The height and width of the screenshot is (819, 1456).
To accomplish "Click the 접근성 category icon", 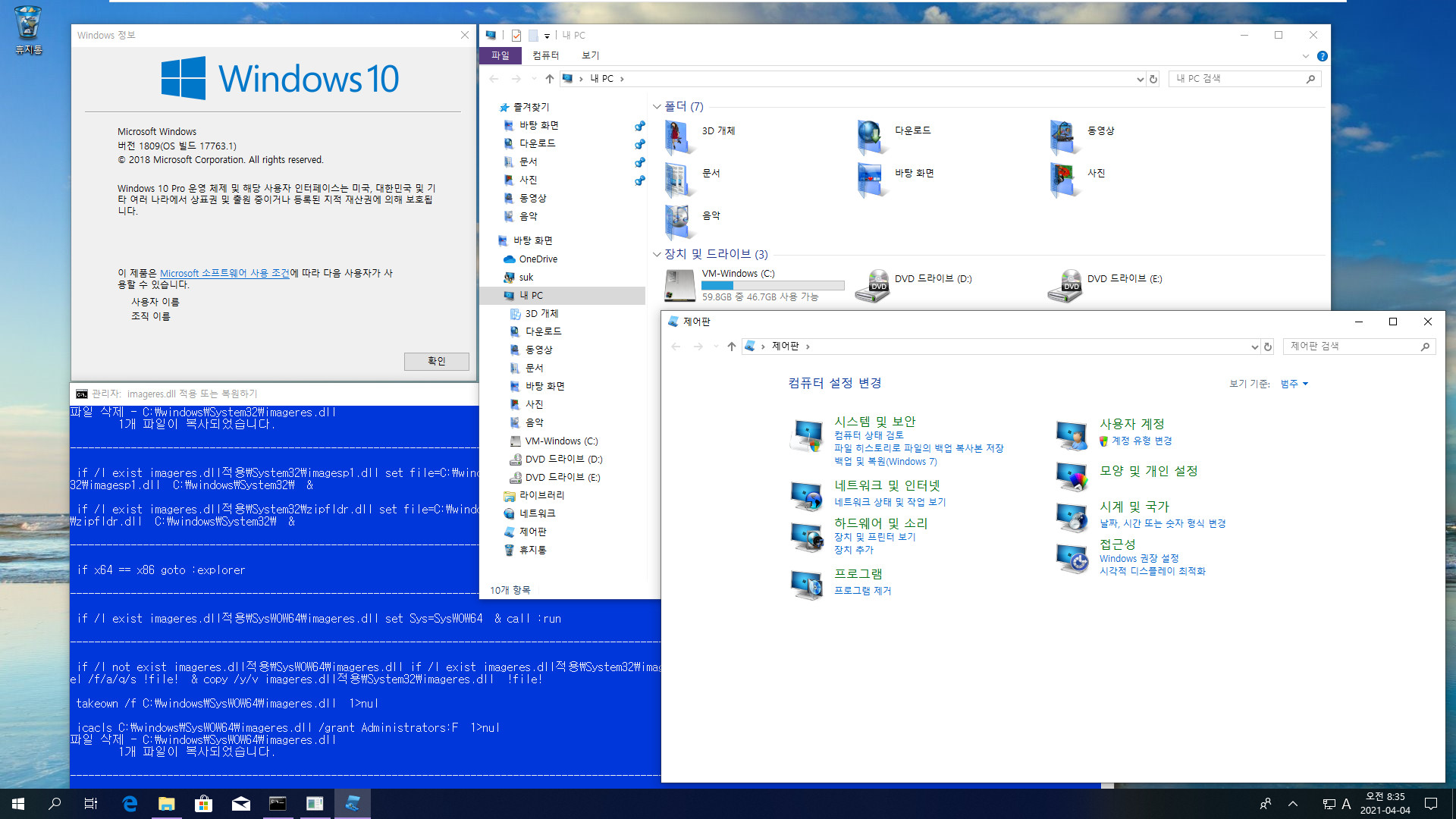I will (x=1072, y=558).
